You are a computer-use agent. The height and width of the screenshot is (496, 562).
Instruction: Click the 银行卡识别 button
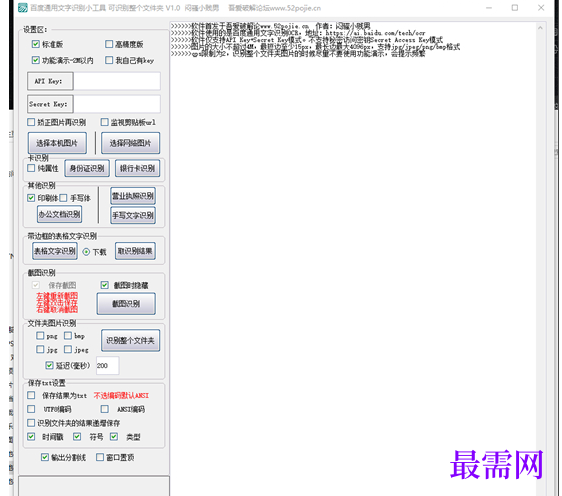138,168
